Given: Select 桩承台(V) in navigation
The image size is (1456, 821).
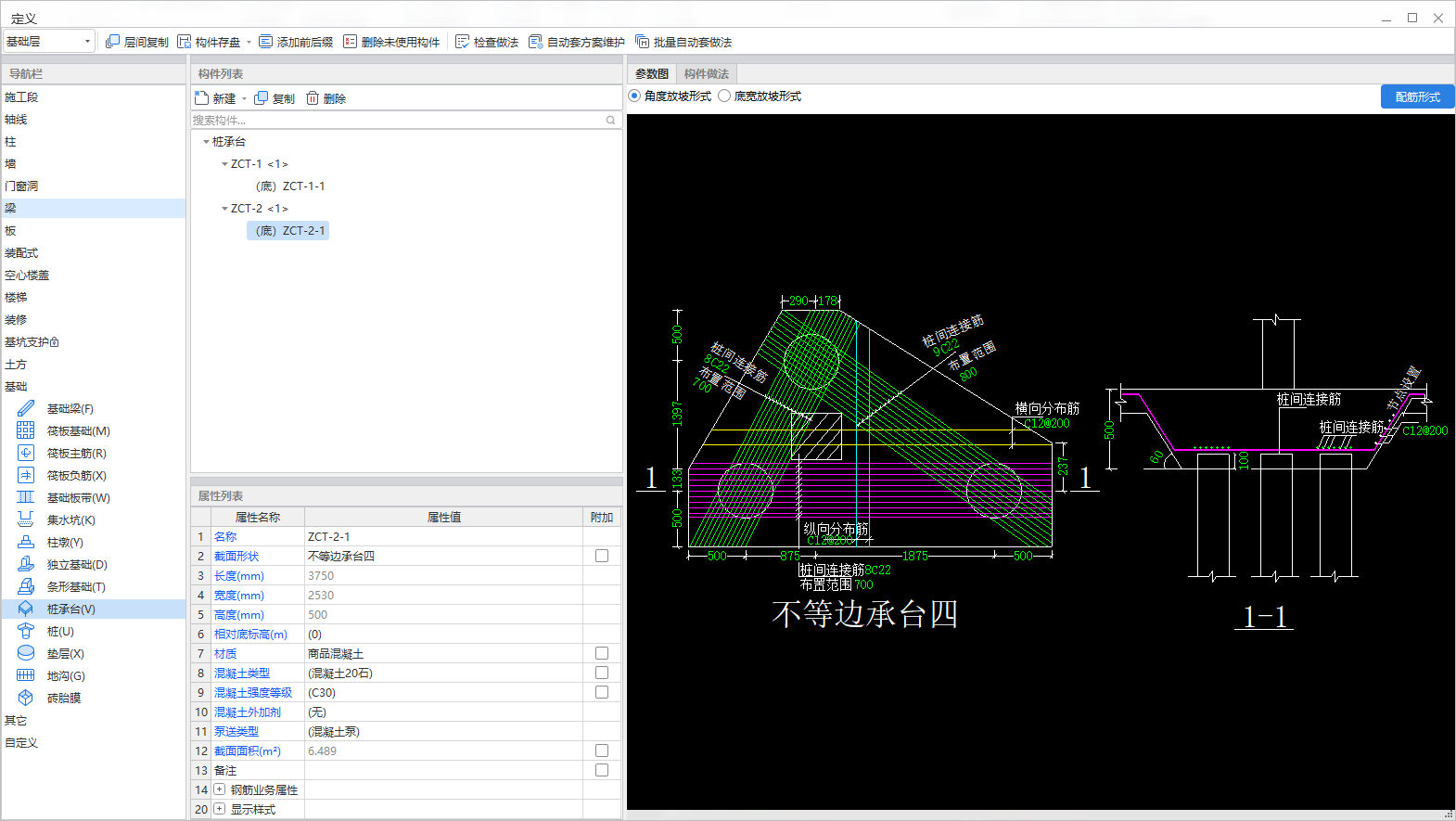Looking at the screenshot, I should coord(71,609).
